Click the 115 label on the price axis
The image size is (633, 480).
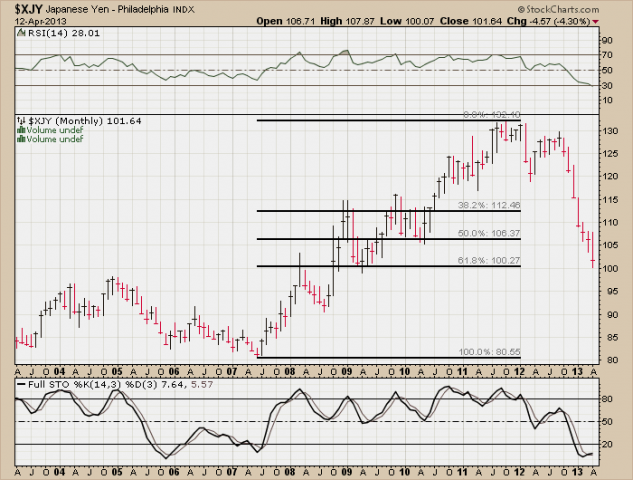coord(609,199)
